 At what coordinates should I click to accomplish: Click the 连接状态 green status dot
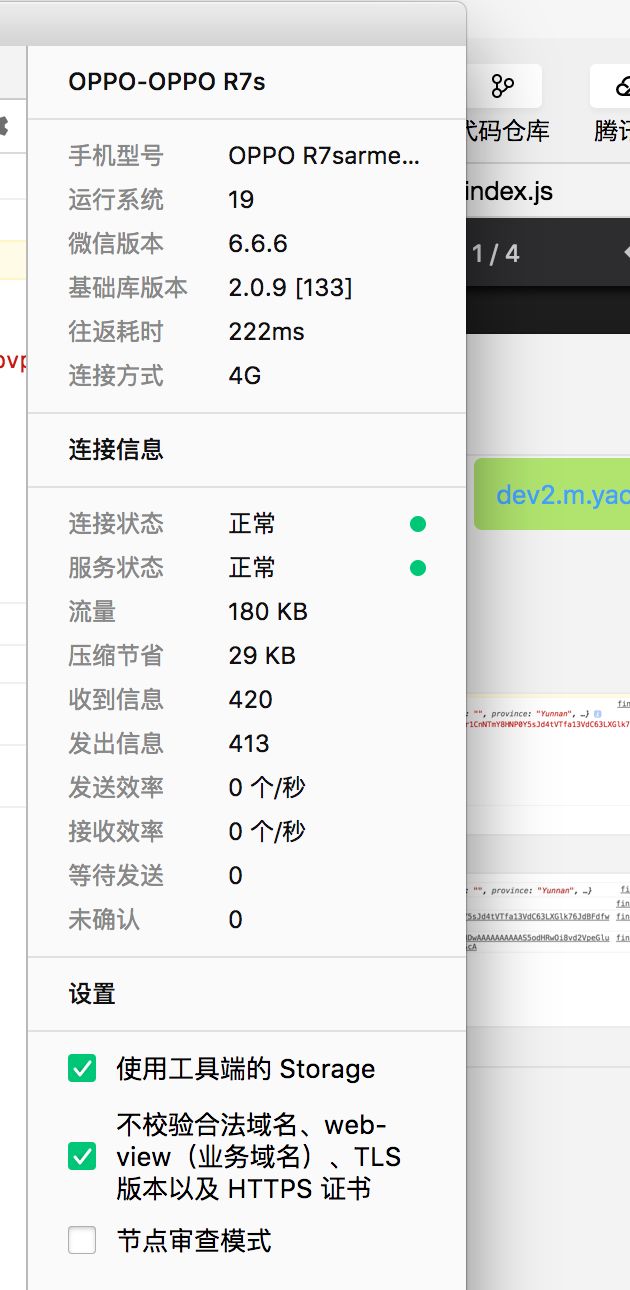[418, 524]
